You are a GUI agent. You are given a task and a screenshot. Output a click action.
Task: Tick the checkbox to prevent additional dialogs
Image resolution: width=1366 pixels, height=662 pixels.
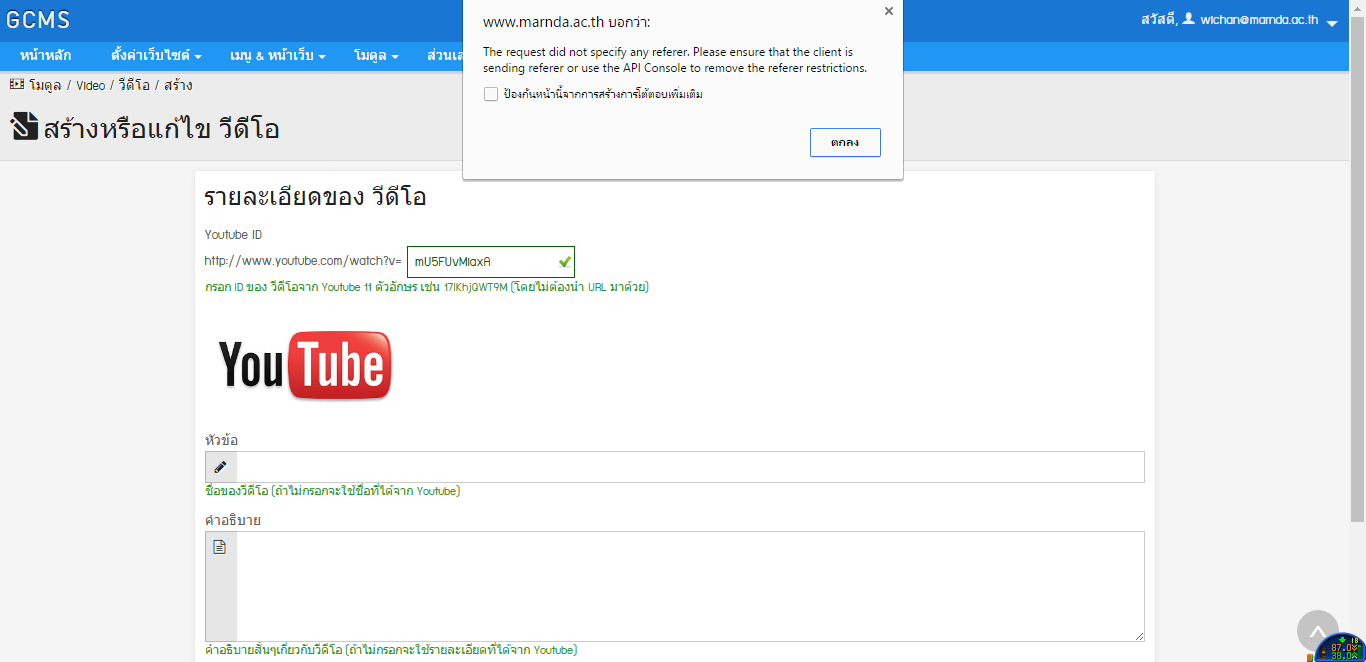pos(490,94)
